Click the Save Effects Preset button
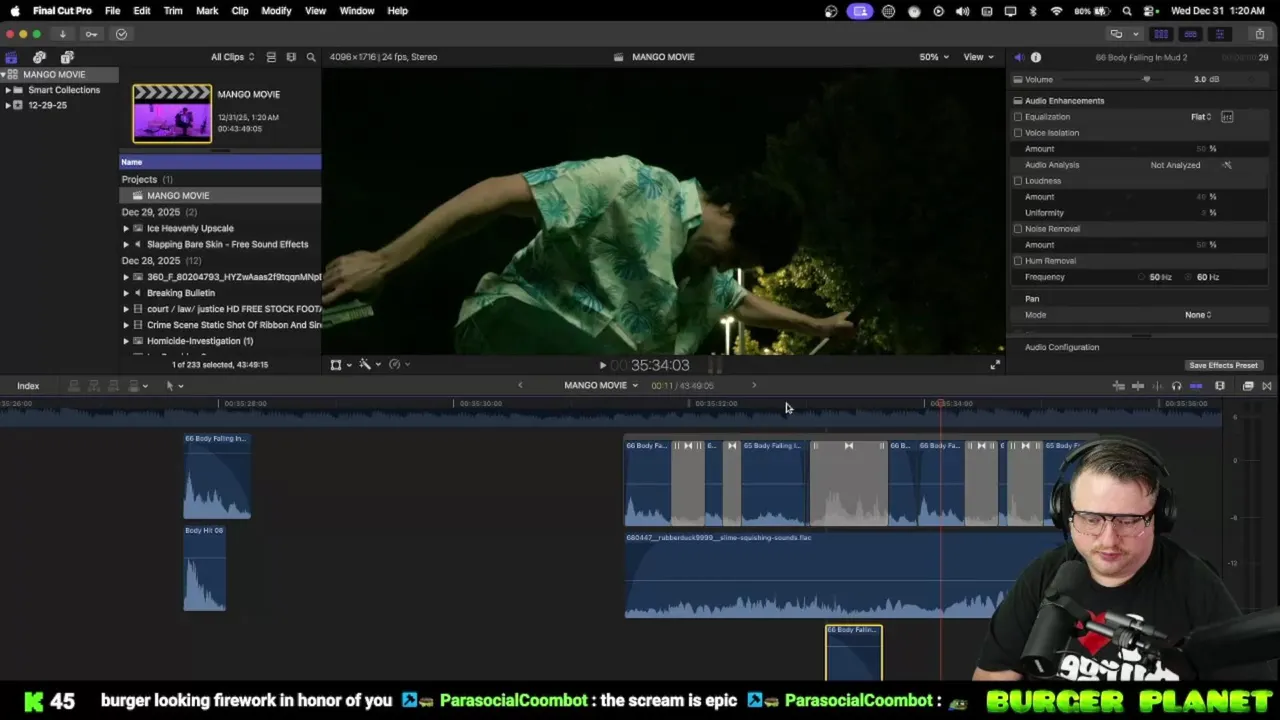This screenshot has width=1280, height=720. pyautogui.click(x=1223, y=366)
